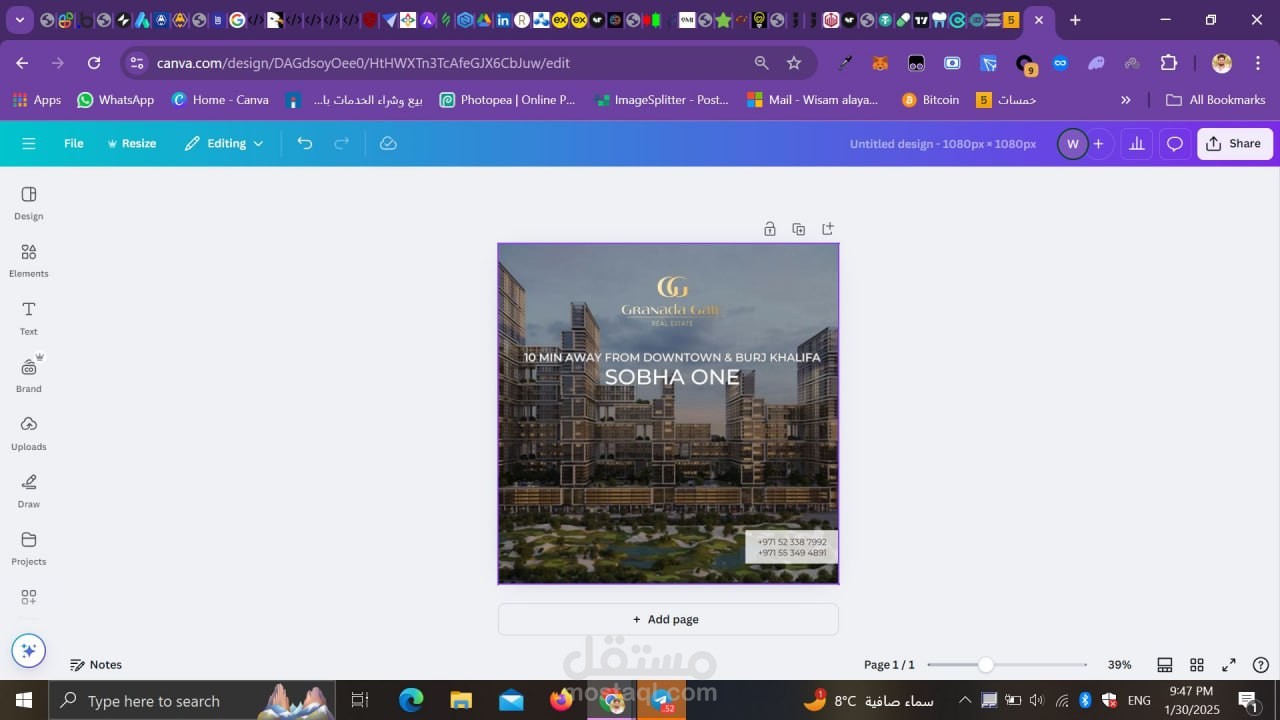Image resolution: width=1280 pixels, height=720 pixels.
Task: Undo the last action in Canva
Action: [305, 144]
